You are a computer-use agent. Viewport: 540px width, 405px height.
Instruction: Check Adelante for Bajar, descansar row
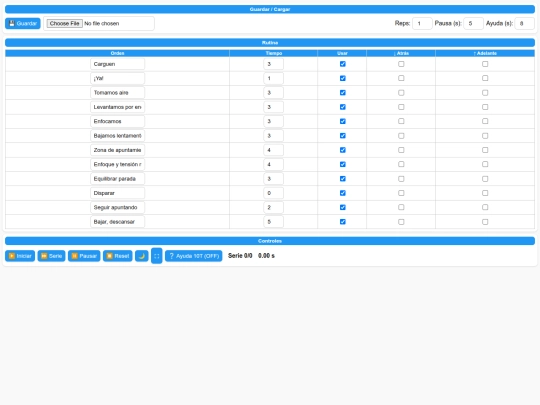485,222
